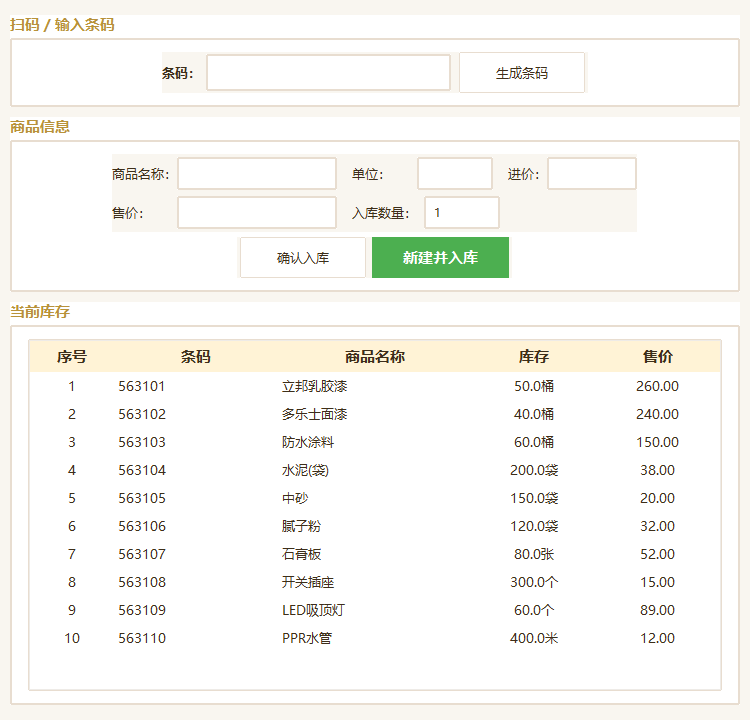Click price value 240.00
This screenshot has width=750, height=720.
658,414
